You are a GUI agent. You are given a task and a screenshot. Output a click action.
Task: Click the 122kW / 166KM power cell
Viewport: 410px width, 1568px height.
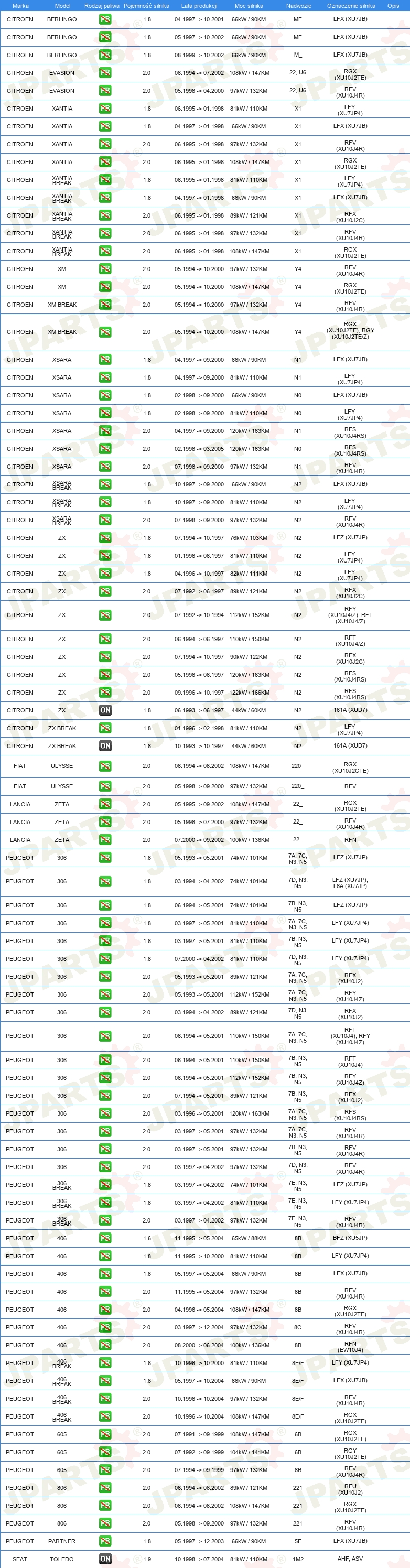click(x=249, y=693)
